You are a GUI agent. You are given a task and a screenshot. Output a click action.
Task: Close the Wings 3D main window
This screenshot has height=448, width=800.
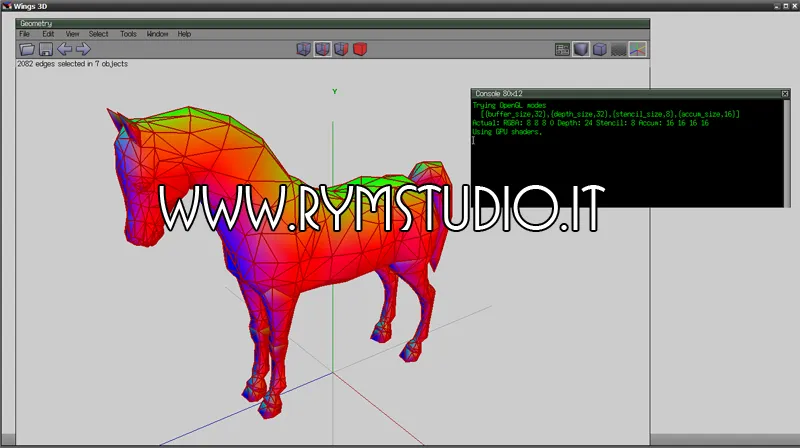click(794, 6)
